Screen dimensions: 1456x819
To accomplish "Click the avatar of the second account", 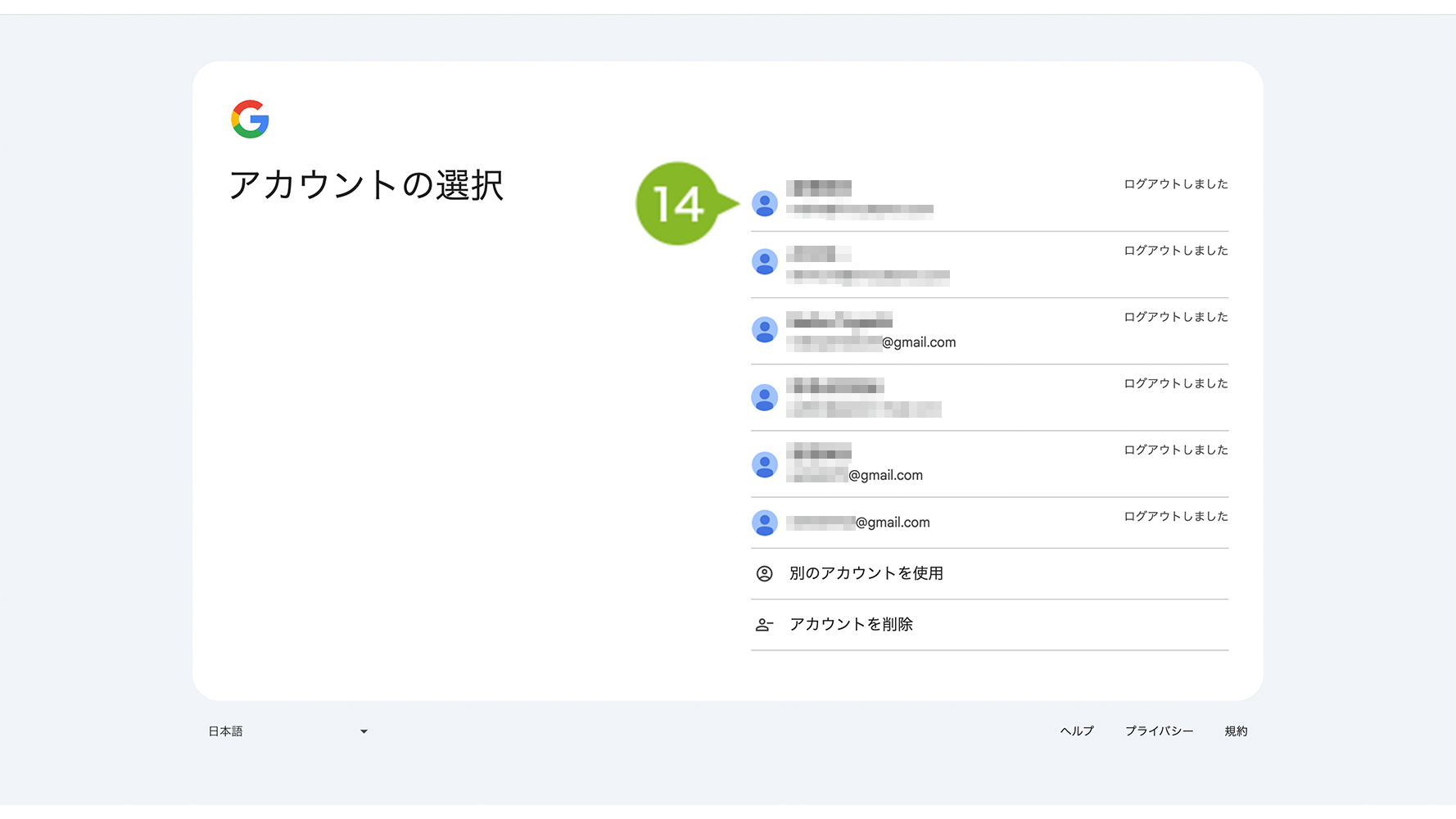I will coord(765,262).
